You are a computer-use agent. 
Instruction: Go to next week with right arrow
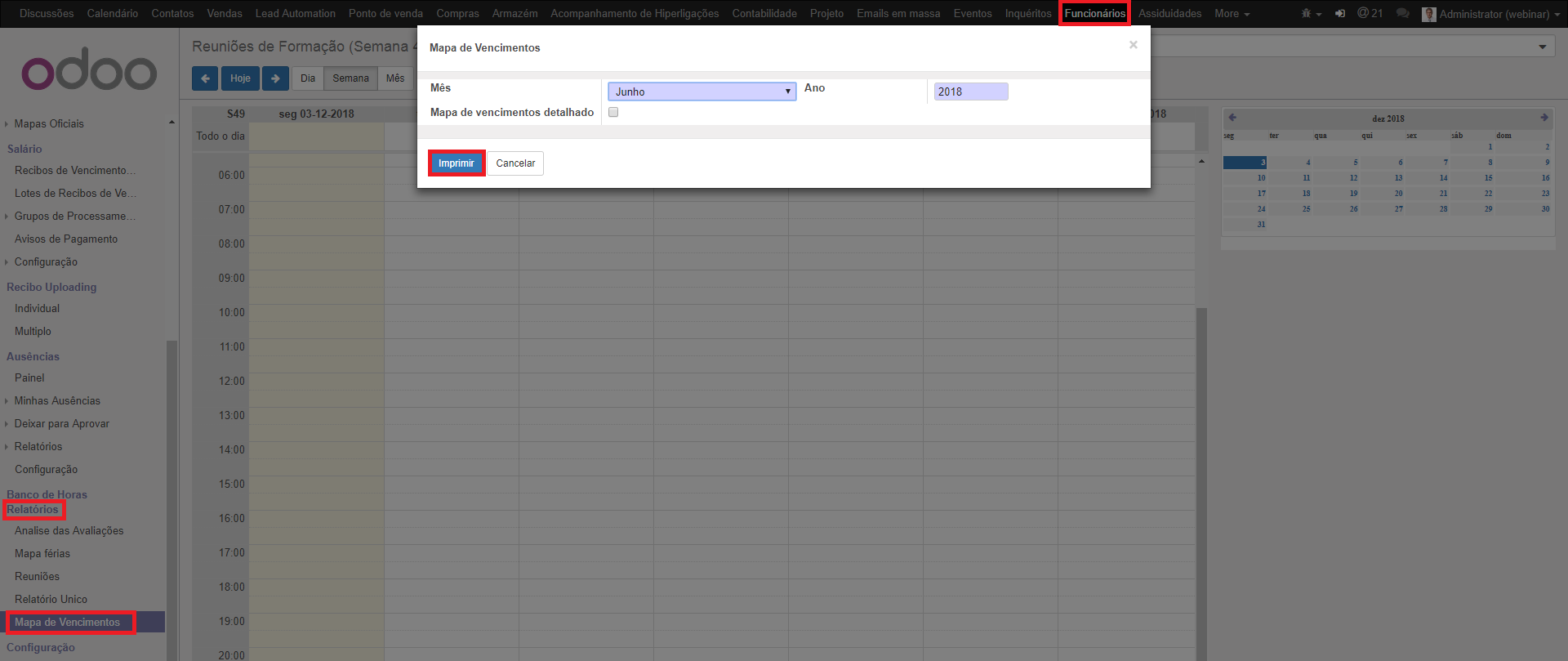coord(275,78)
